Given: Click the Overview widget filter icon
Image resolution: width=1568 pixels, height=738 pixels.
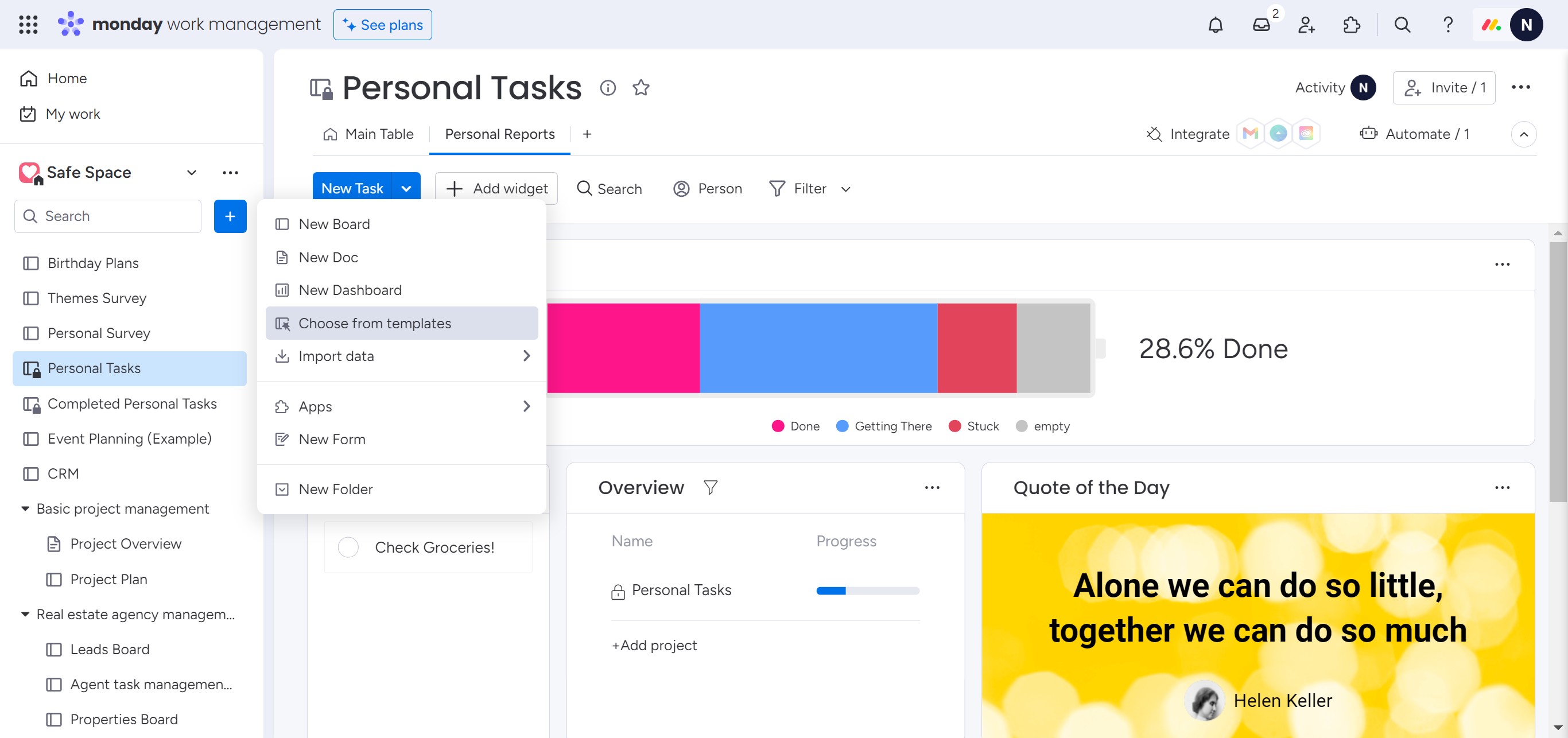Looking at the screenshot, I should pyautogui.click(x=711, y=487).
